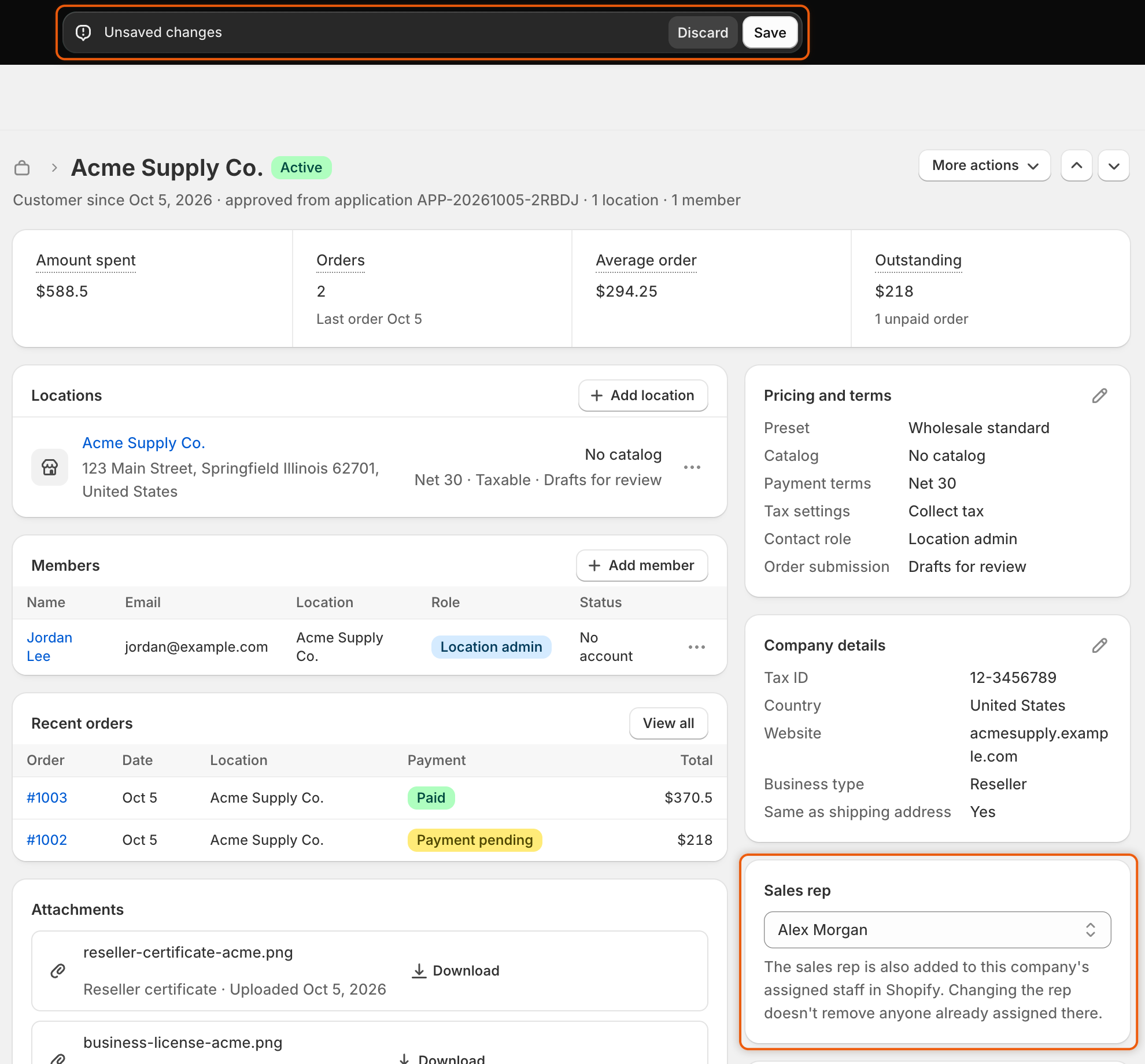Viewport: 1145px width, 1064px height.
Task: Click the Outstanding metric label
Action: tap(918, 260)
